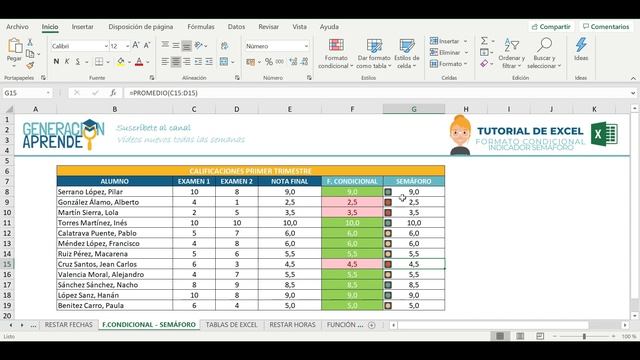Click the Comentarios button
Viewport: 640px width, 360px height.
(x=606, y=27)
